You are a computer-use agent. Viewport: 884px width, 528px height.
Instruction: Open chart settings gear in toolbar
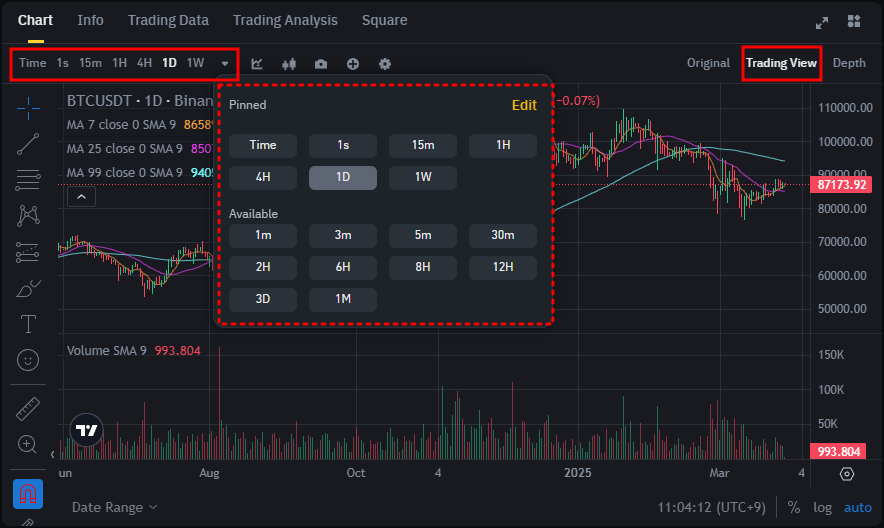tap(385, 64)
